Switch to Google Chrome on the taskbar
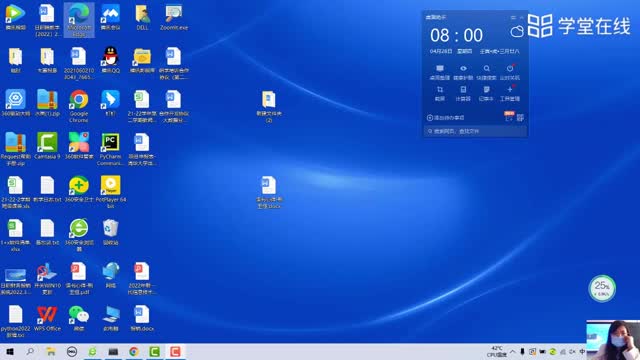Image resolution: width=640 pixels, height=360 pixels. pyautogui.click(x=133, y=351)
